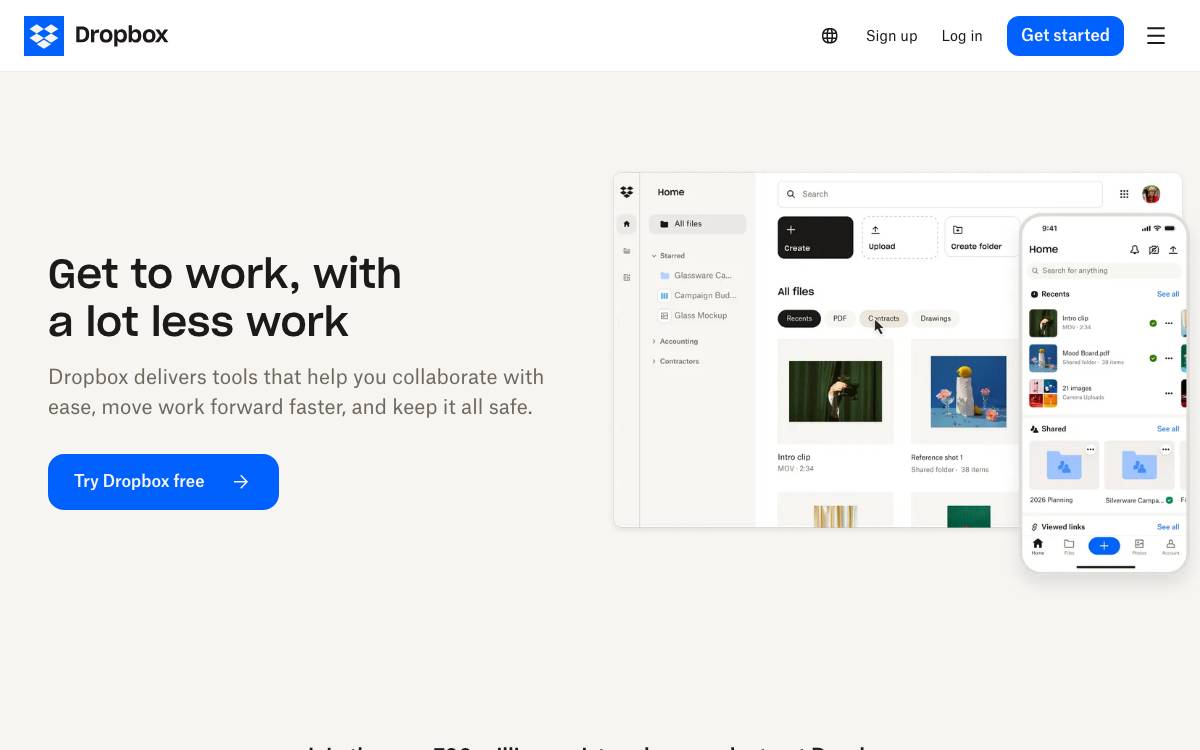Image resolution: width=1200 pixels, height=750 pixels.
Task: Select the PDF filter chip
Action: pyautogui.click(x=840, y=318)
